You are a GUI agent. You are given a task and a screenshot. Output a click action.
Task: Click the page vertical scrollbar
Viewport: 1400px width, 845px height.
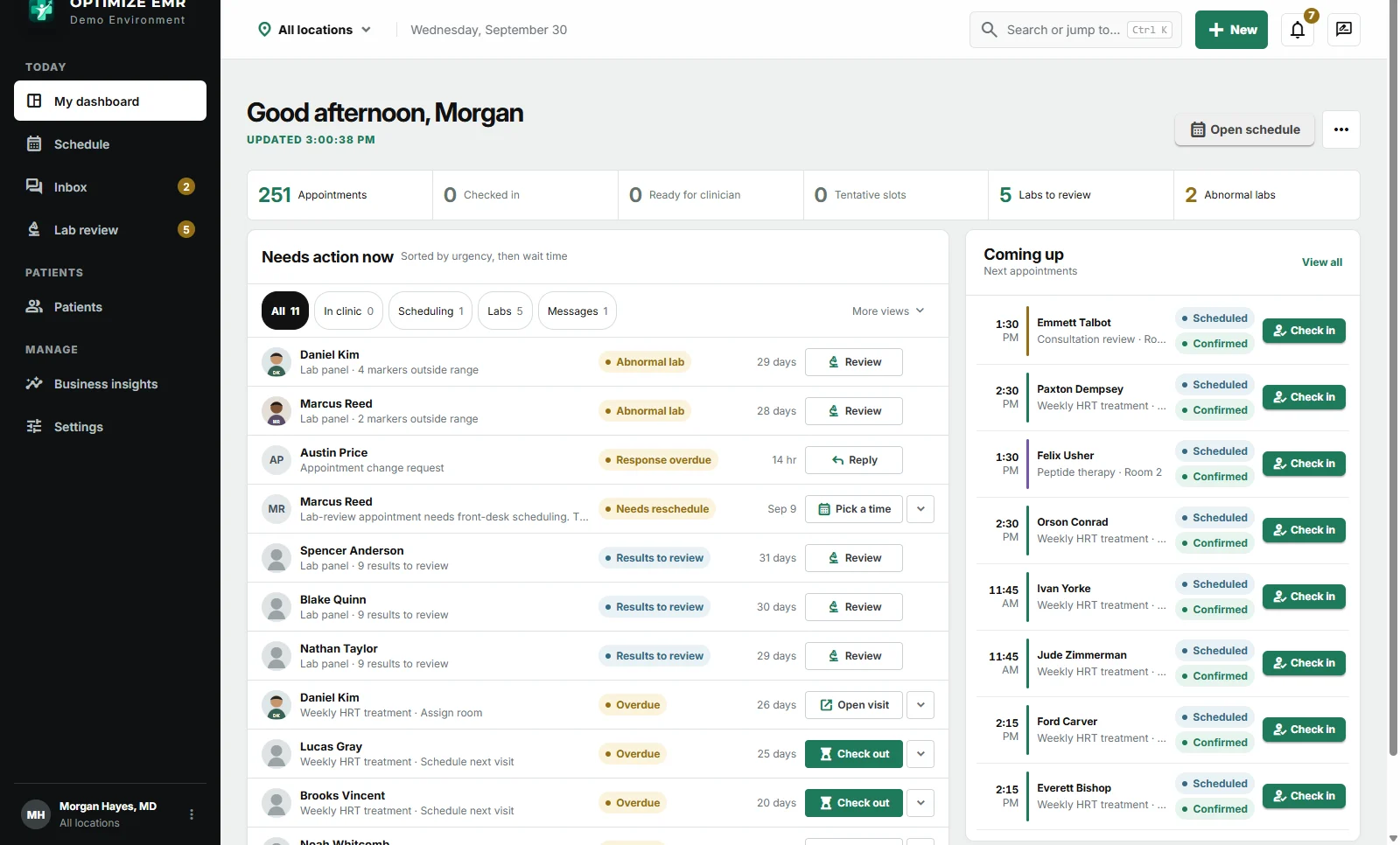point(1393,376)
